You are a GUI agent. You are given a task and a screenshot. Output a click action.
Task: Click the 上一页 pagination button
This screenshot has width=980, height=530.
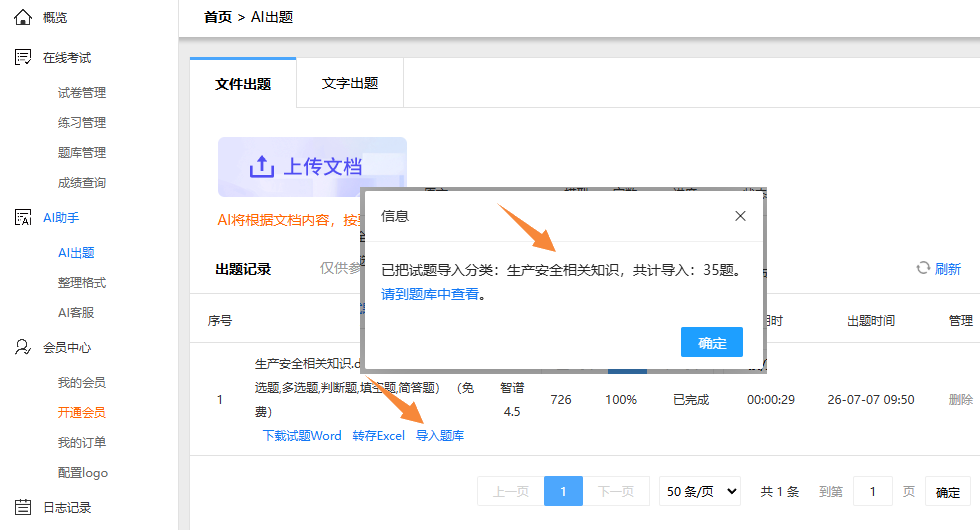tap(511, 491)
